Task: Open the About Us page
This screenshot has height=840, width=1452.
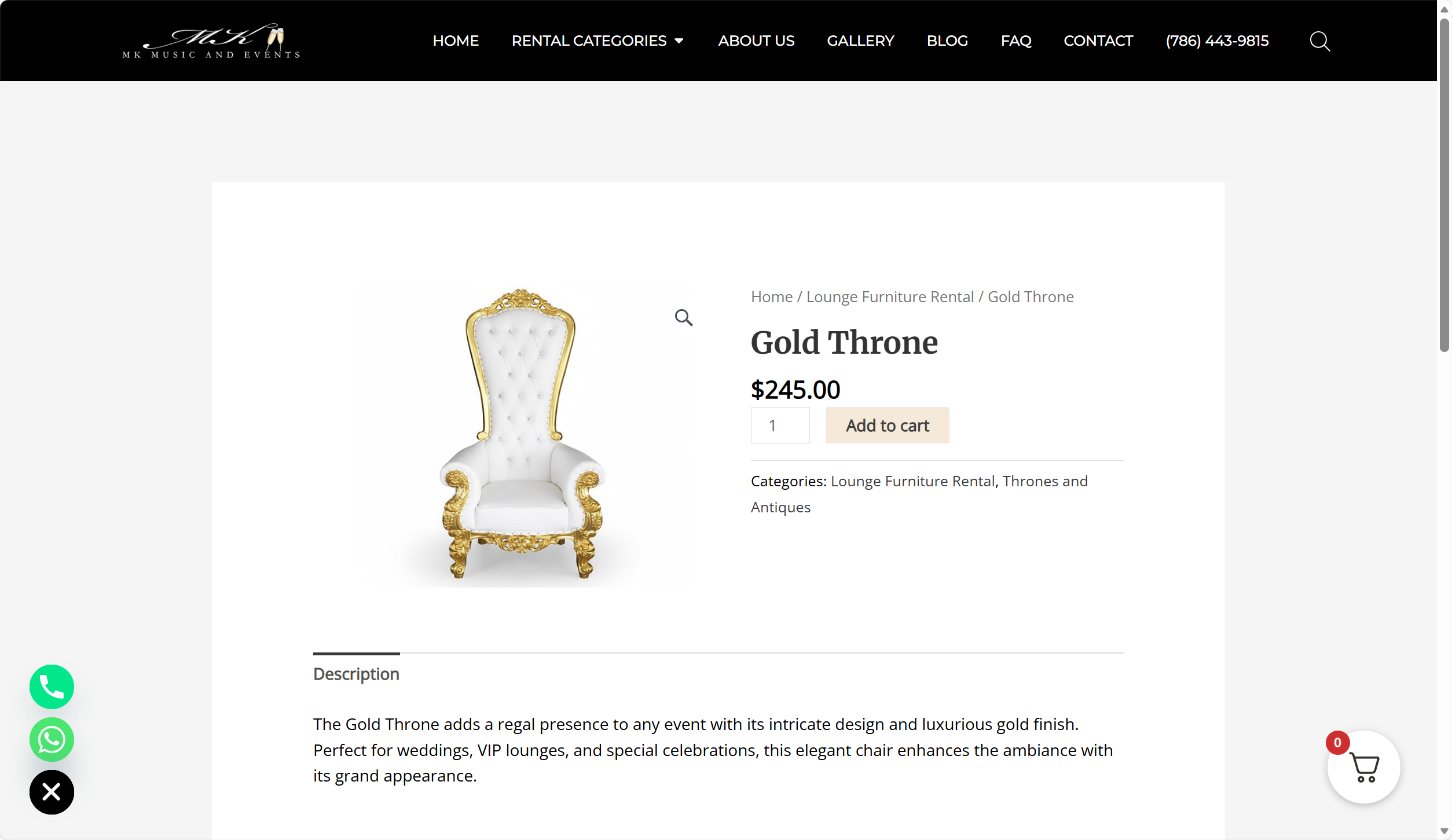Action: click(756, 41)
